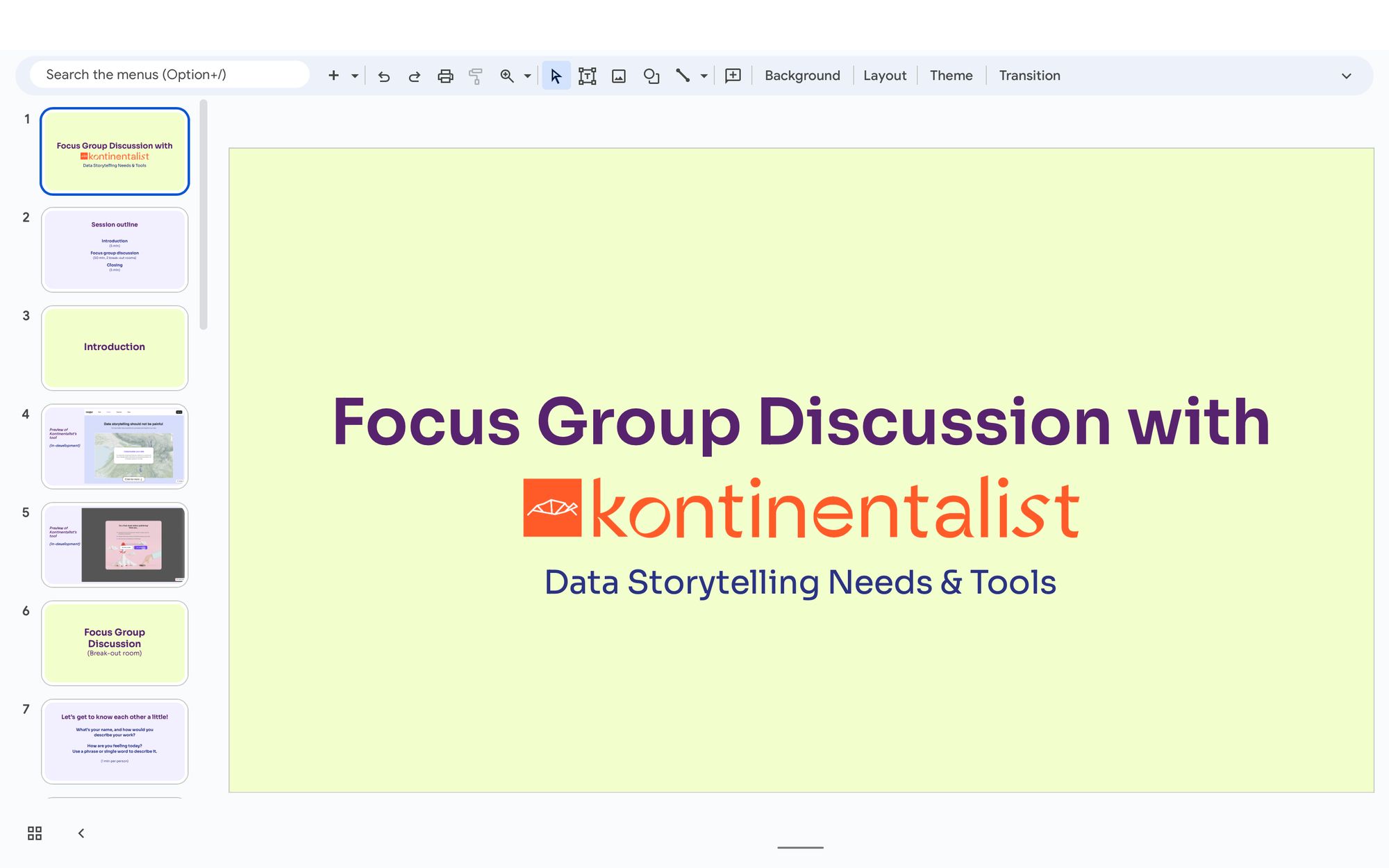
Task: Click the Redo arrow icon
Action: pos(415,76)
